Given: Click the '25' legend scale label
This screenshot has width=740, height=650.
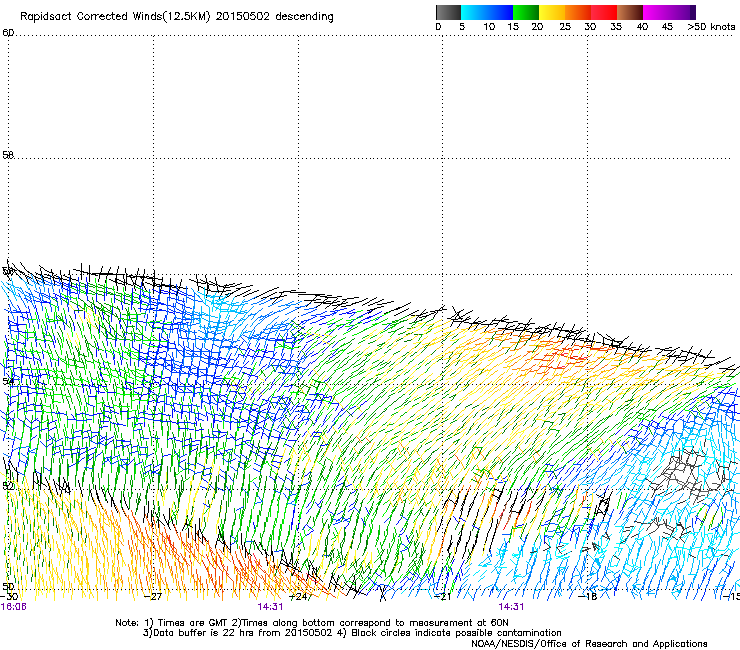Looking at the screenshot, I should click(x=565, y=27).
